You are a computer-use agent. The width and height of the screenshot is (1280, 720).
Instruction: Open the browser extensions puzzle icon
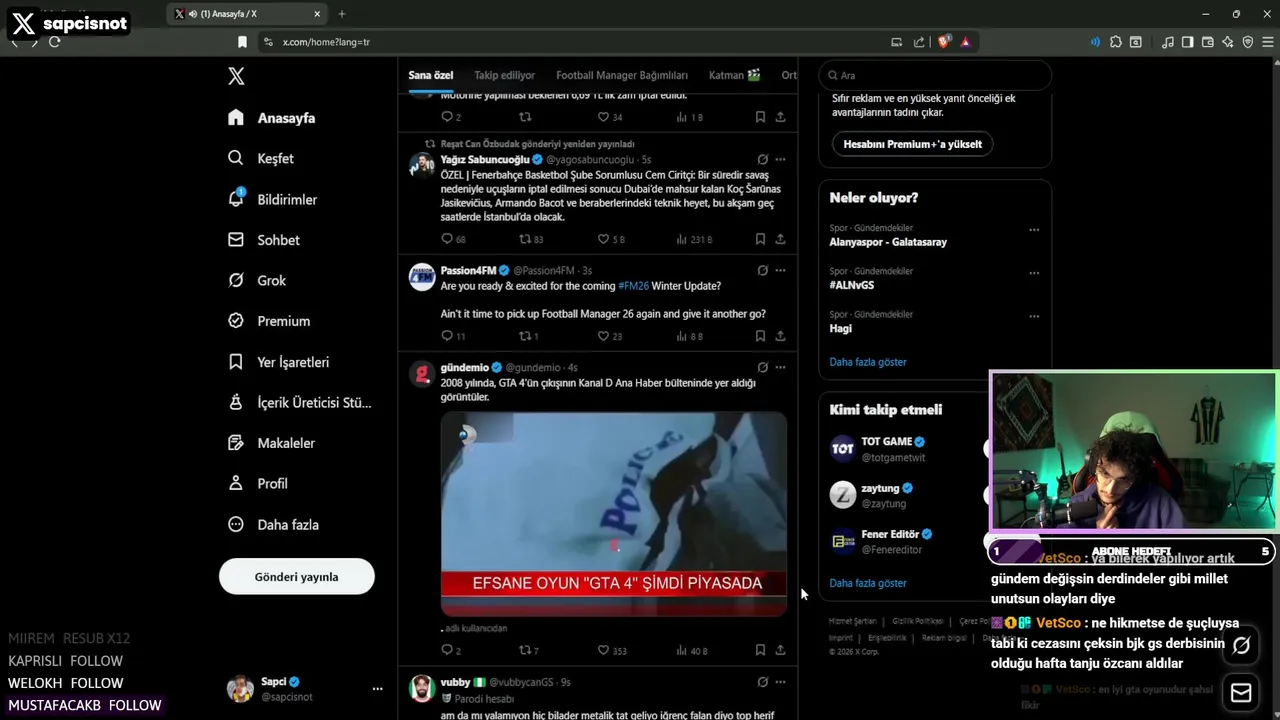coord(1116,42)
